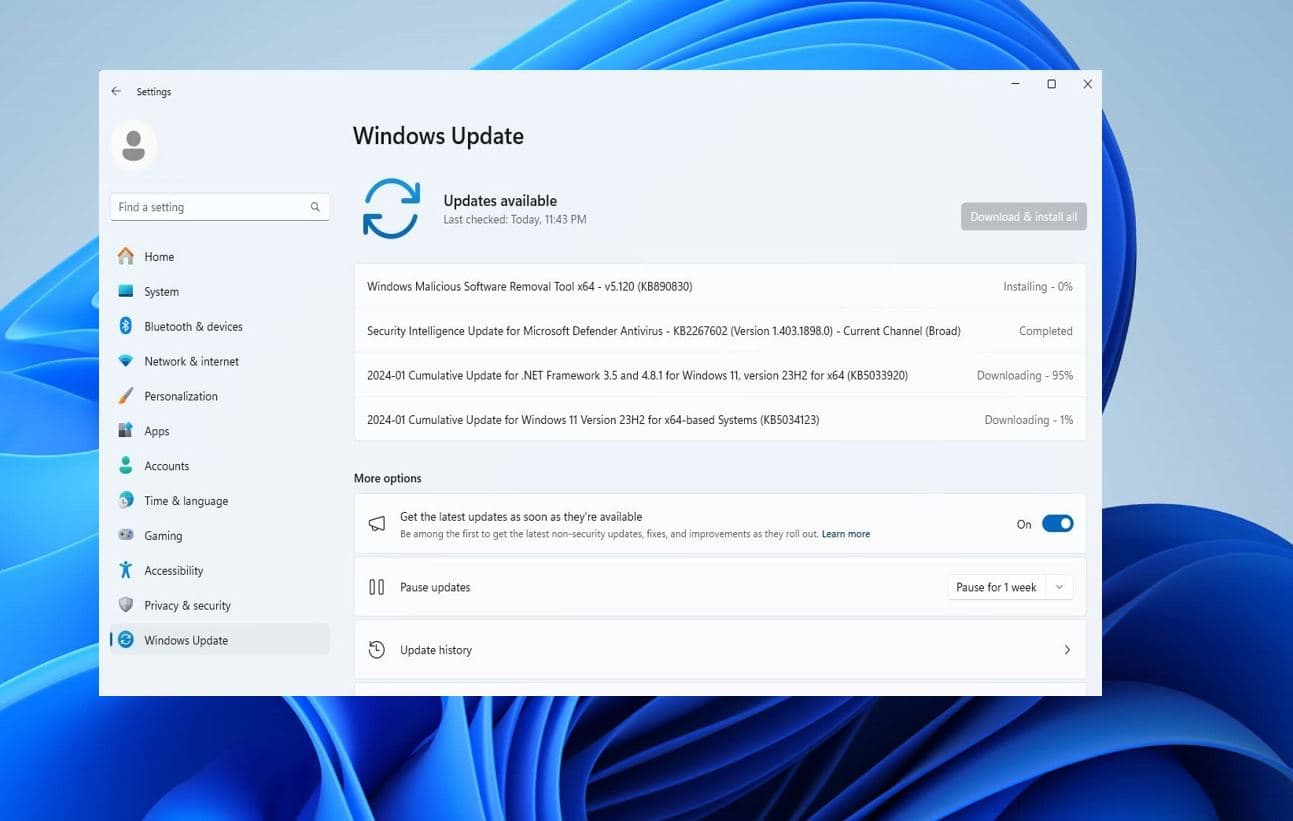This screenshot has width=1293, height=821.
Task: Open Bluetooth & devices settings
Action: (x=127, y=326)
